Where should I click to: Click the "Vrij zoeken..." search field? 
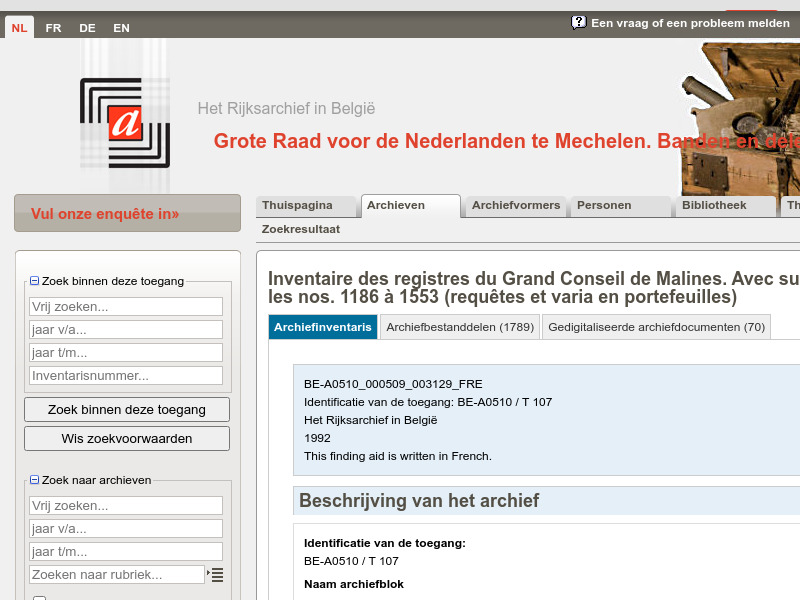click(x=125, y=306)
